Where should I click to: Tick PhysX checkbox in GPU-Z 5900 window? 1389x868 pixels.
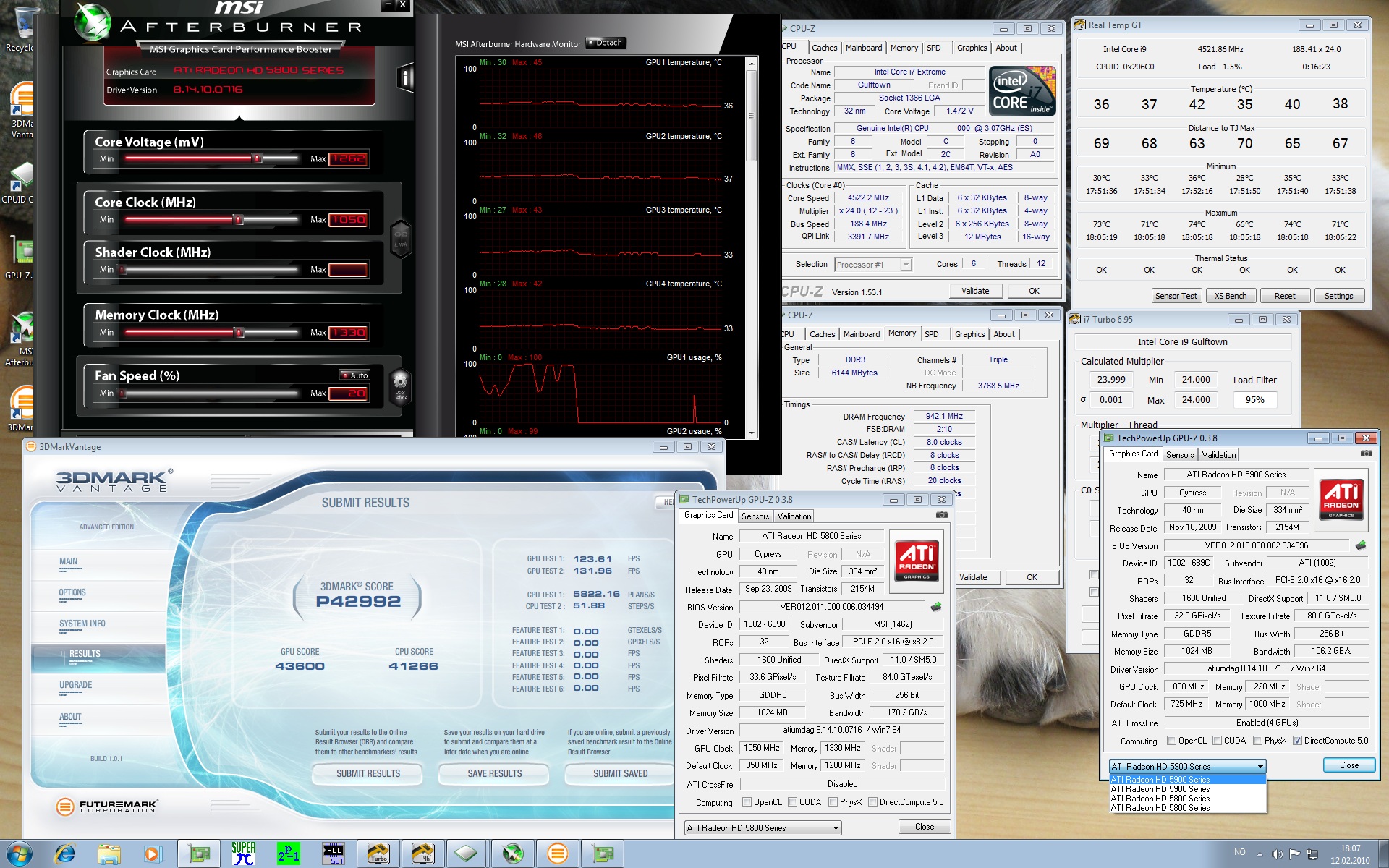[1257, 741]
